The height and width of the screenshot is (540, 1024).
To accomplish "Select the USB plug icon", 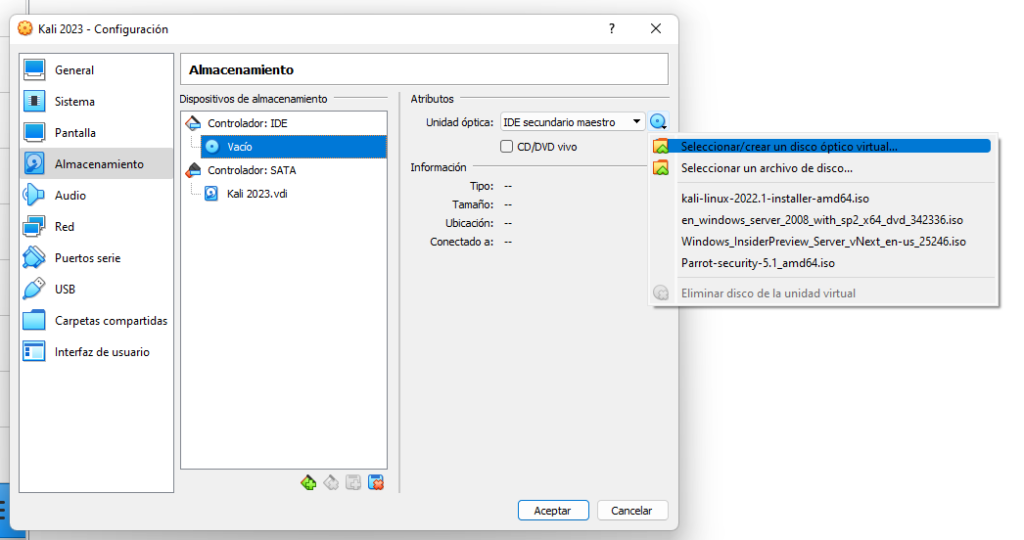I will pyautogui.click(x=34, y=289).
